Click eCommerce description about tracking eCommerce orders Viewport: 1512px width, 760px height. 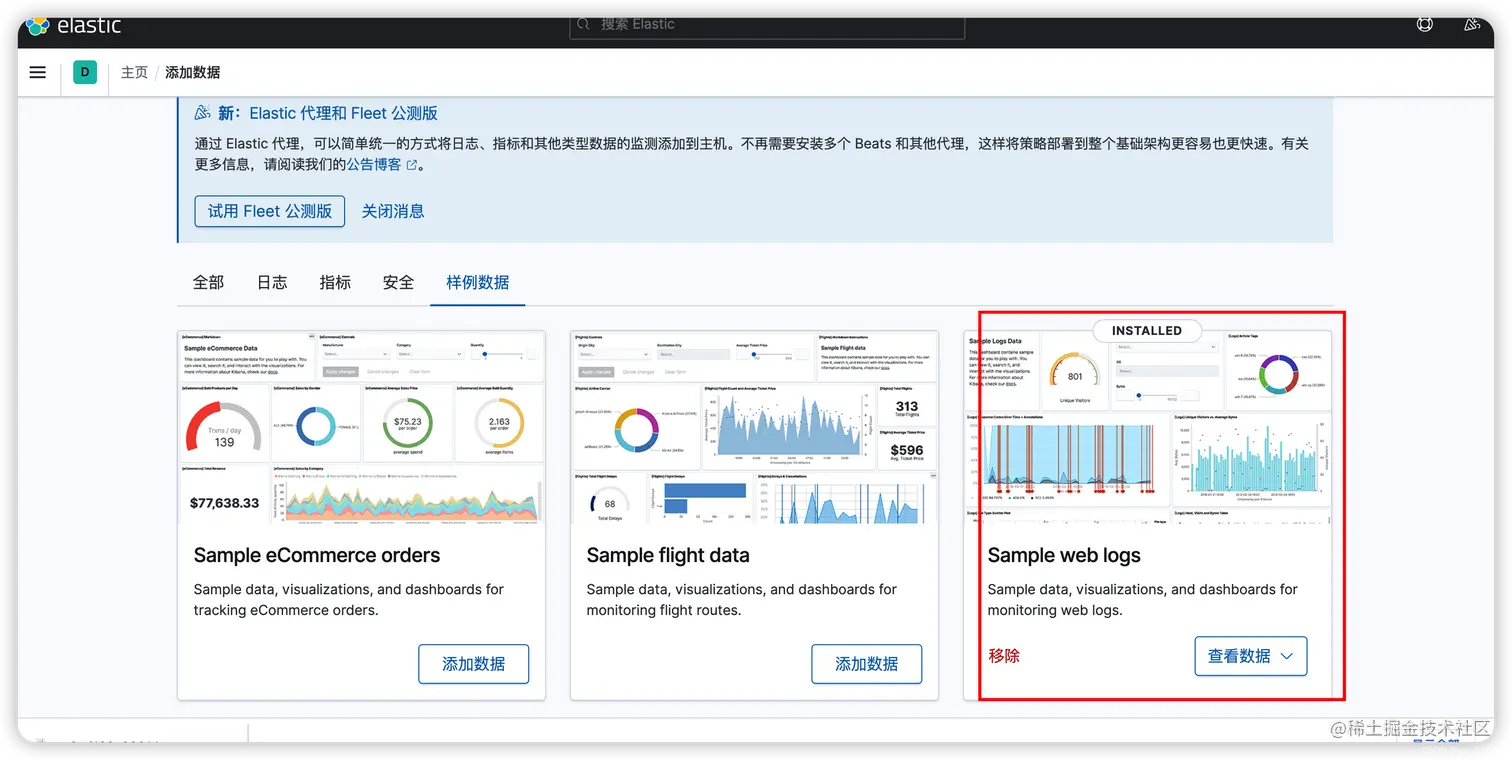point(349,600)
